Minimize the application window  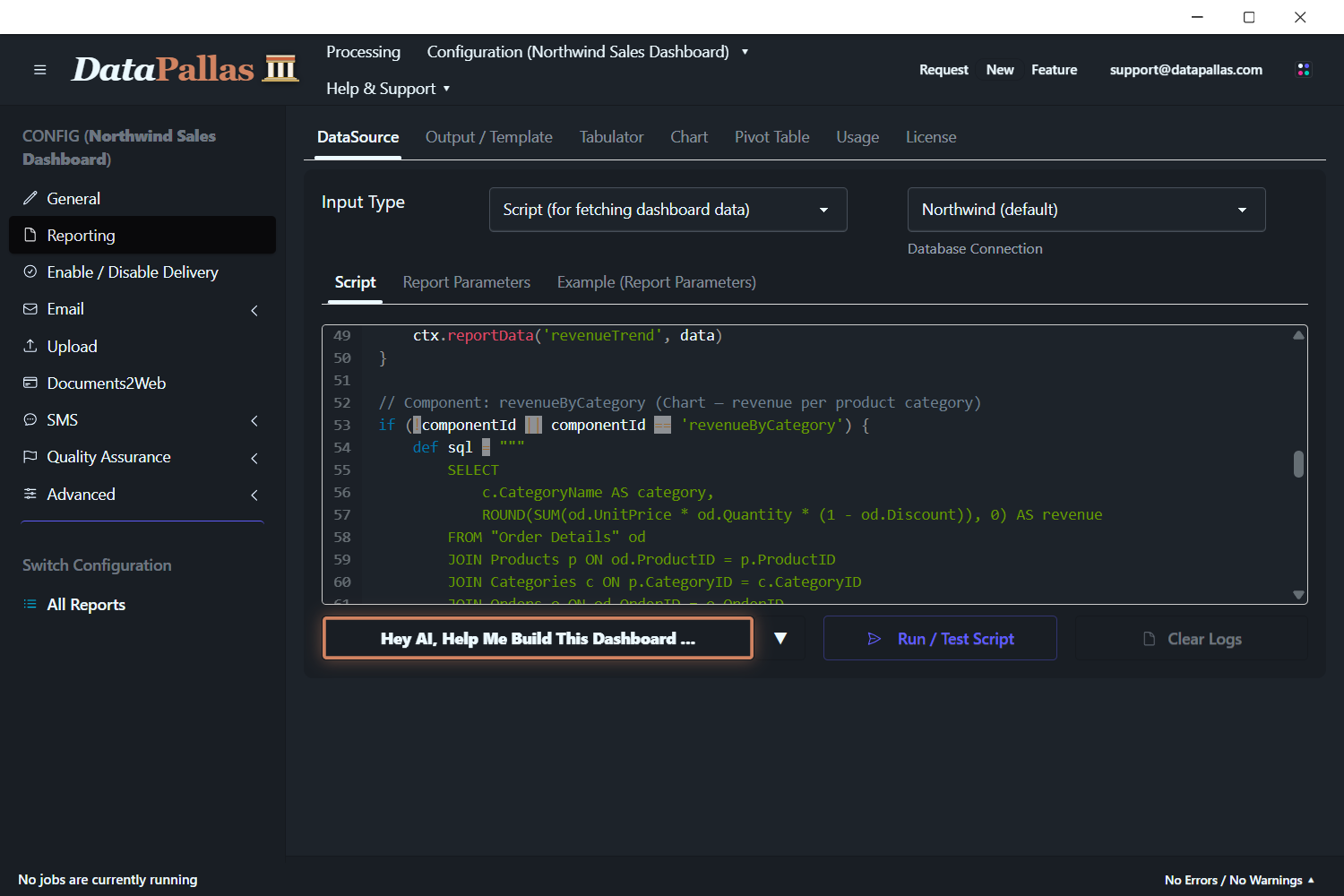1198,17
